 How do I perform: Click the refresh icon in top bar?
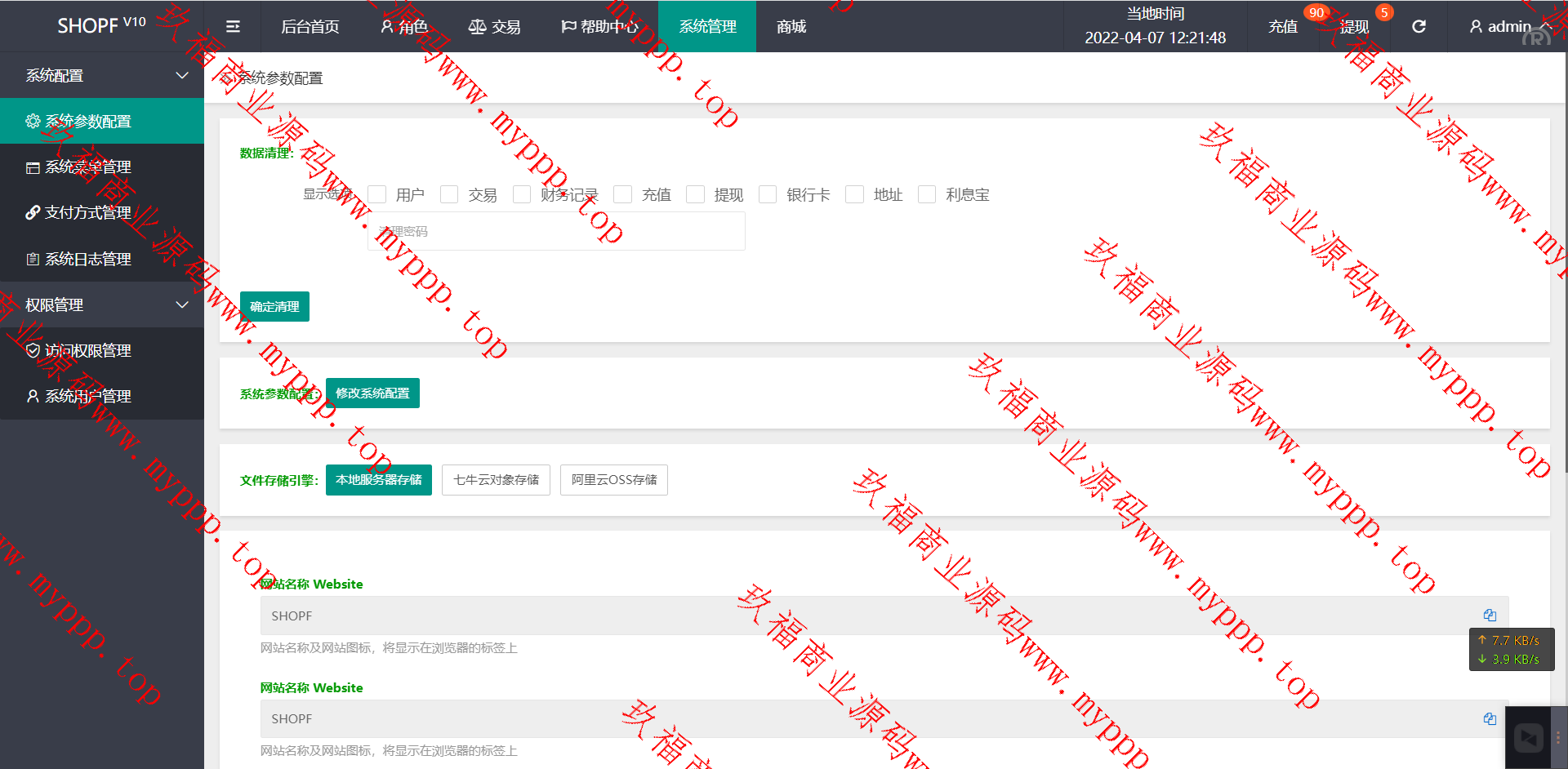1419,27
